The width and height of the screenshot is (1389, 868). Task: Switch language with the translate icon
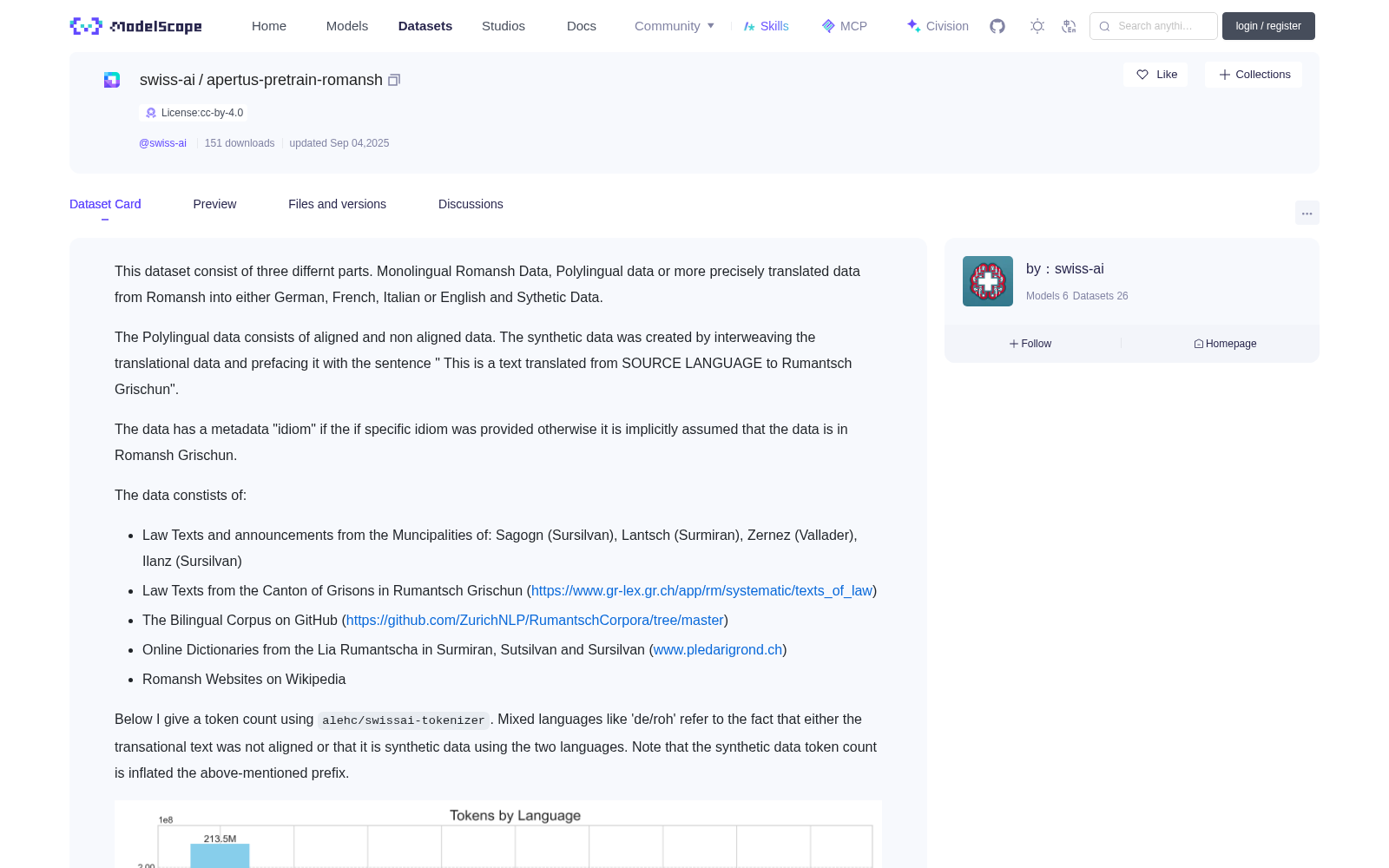point(1070,26)
